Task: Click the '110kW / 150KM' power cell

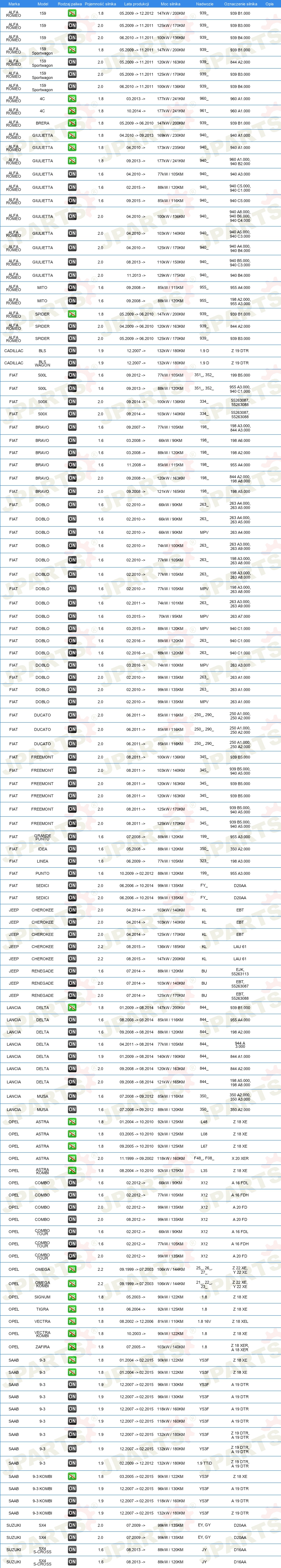Action: click(171, 262)
